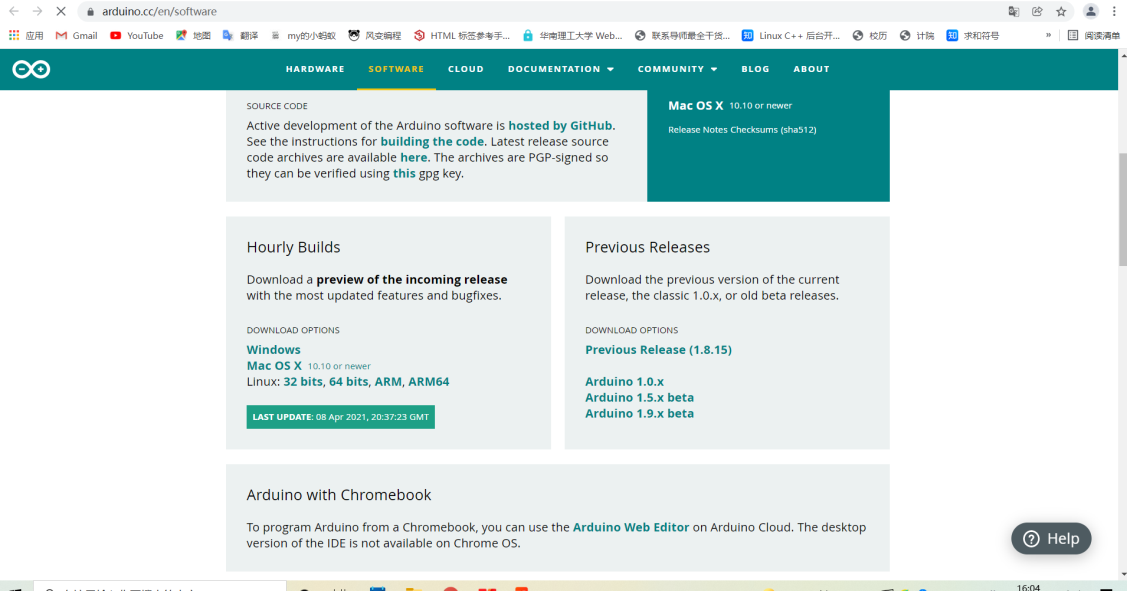Open the About nav item

[811, 69]
